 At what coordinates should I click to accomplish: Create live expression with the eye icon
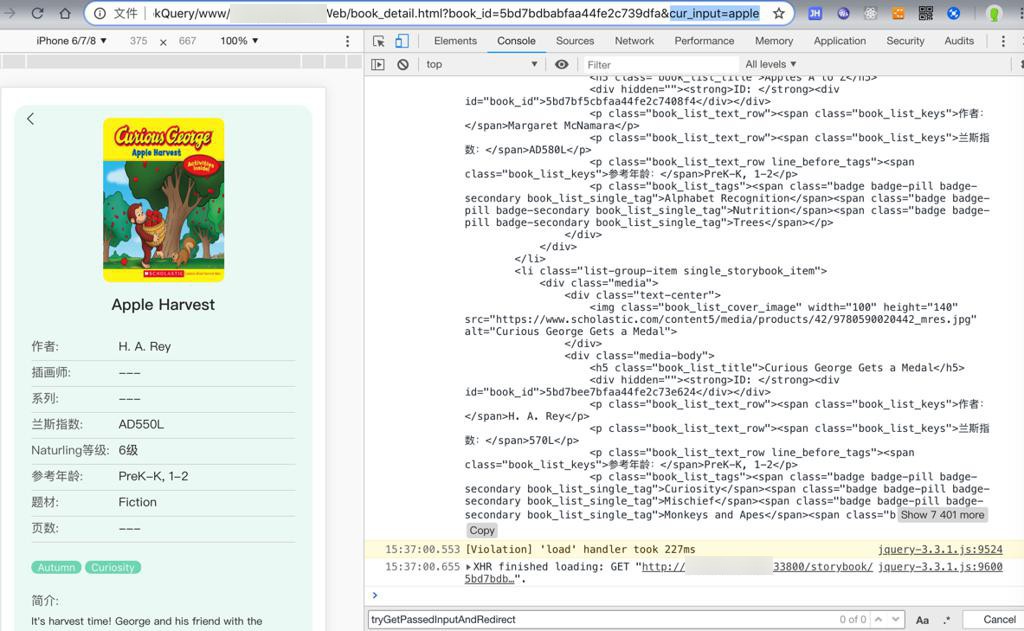[x=562, y=64]
